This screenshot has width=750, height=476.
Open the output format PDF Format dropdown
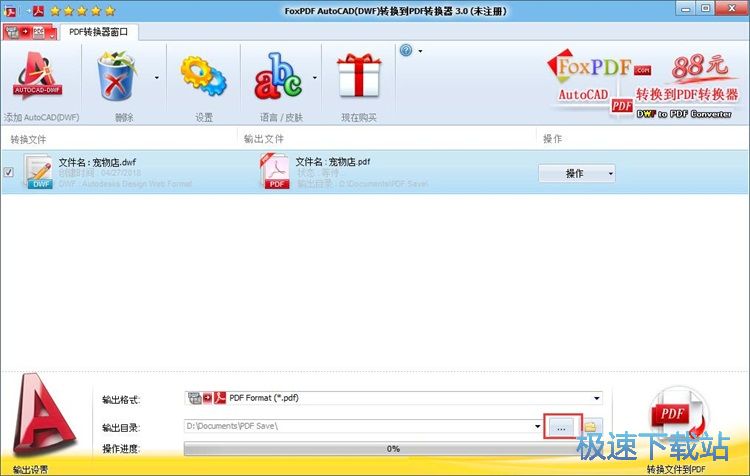[x=393, y=398]
